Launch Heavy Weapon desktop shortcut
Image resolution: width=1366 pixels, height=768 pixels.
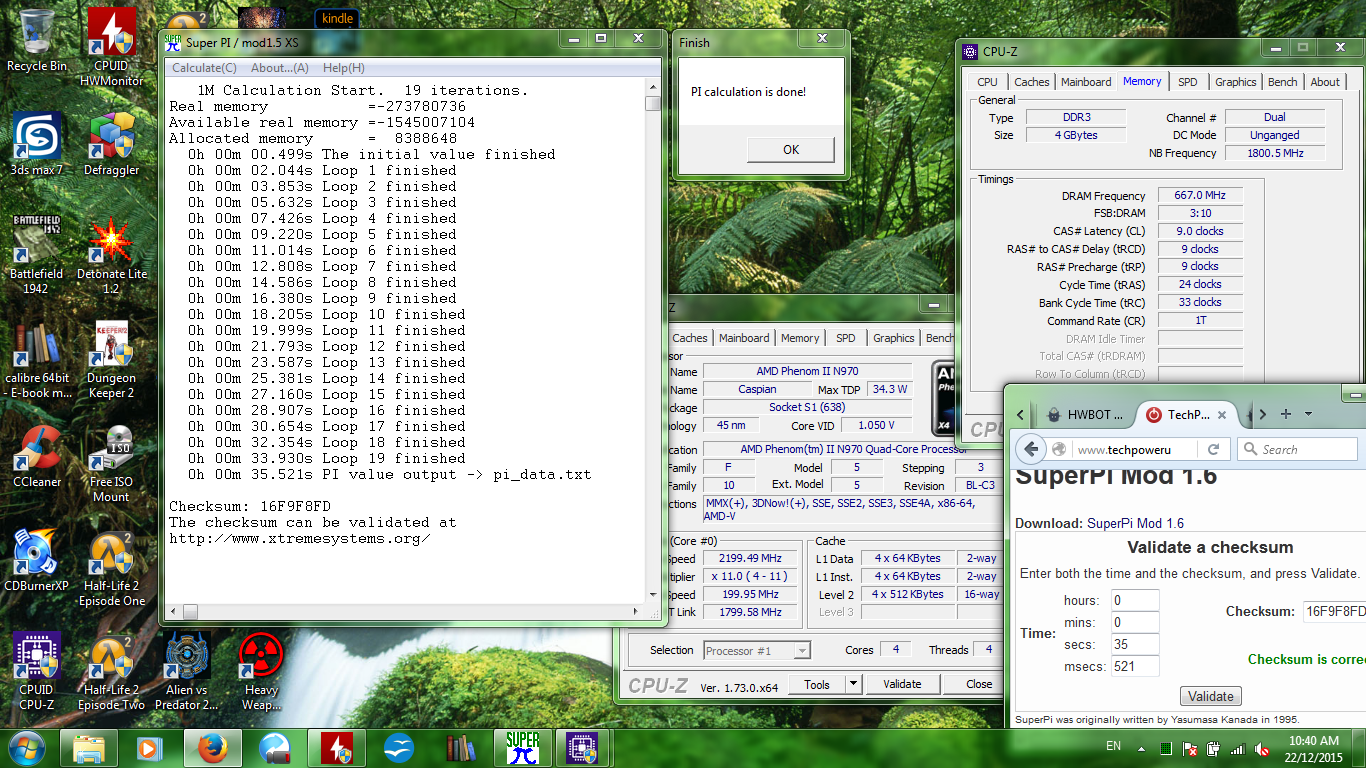coord(261,670)
